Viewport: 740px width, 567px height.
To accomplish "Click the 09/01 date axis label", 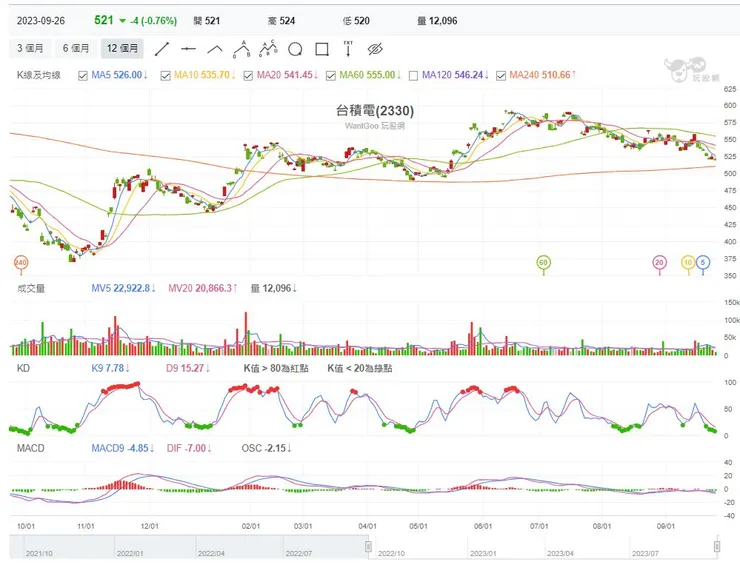I will 665,526.
